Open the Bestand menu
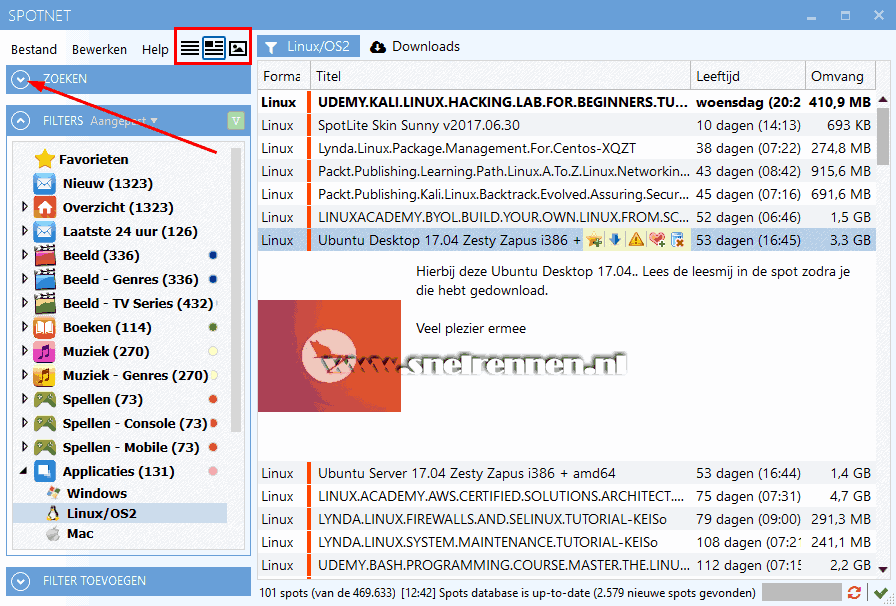 pos(34,50)
